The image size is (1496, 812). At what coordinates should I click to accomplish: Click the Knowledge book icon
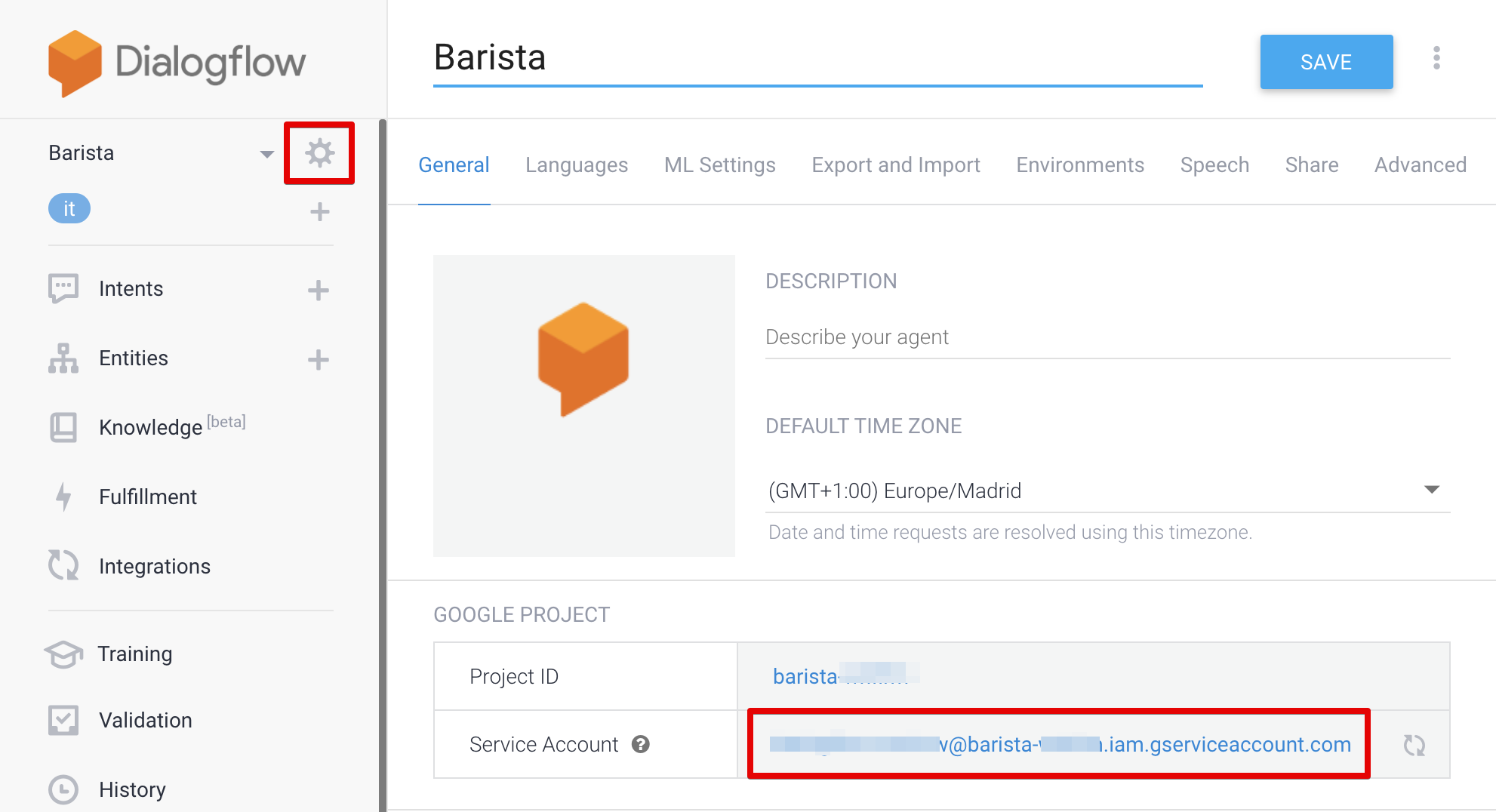tap(63, 427)
